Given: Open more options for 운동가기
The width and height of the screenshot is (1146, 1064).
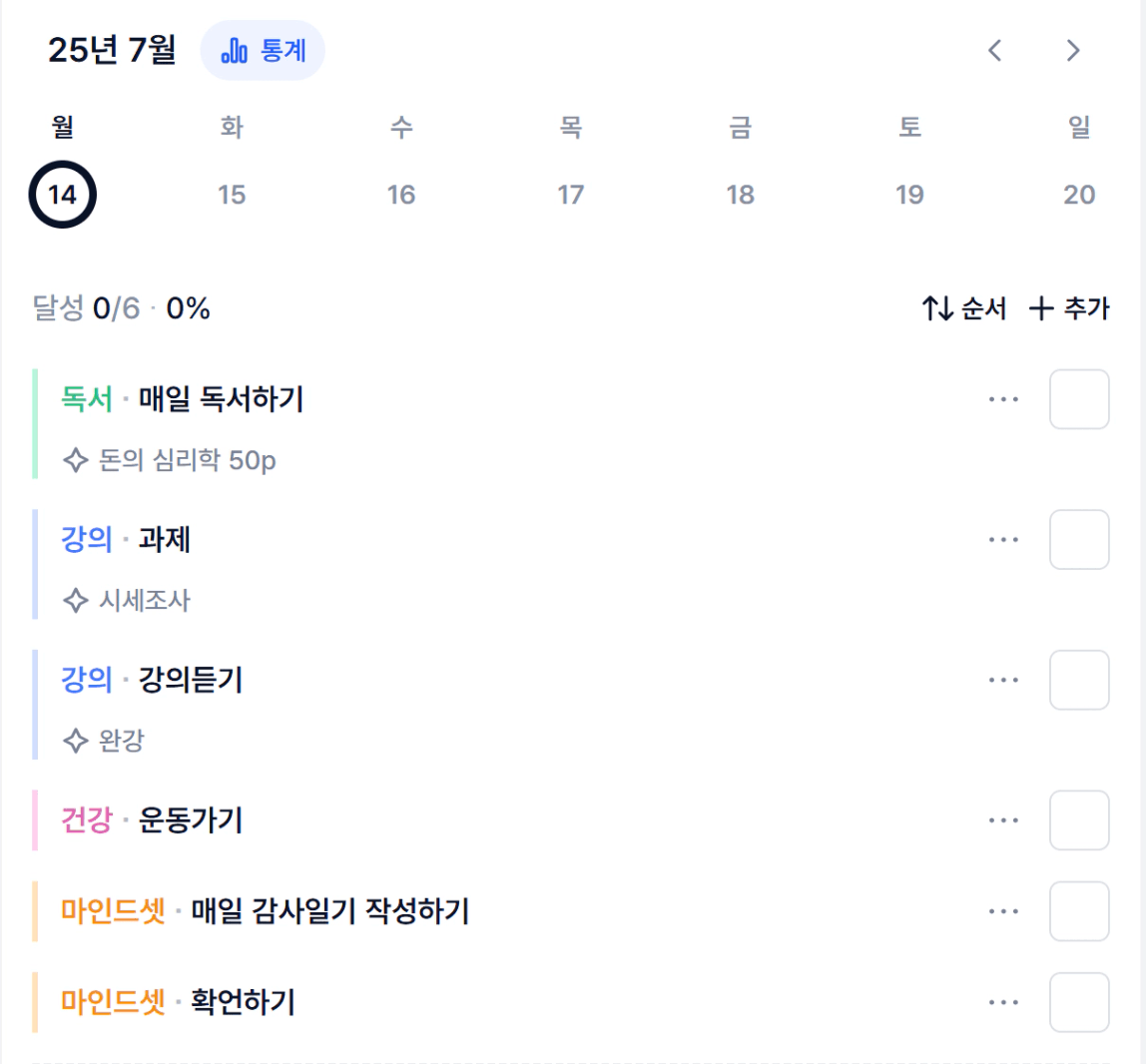Looking at the screenshot, I should coord(1002,819).
